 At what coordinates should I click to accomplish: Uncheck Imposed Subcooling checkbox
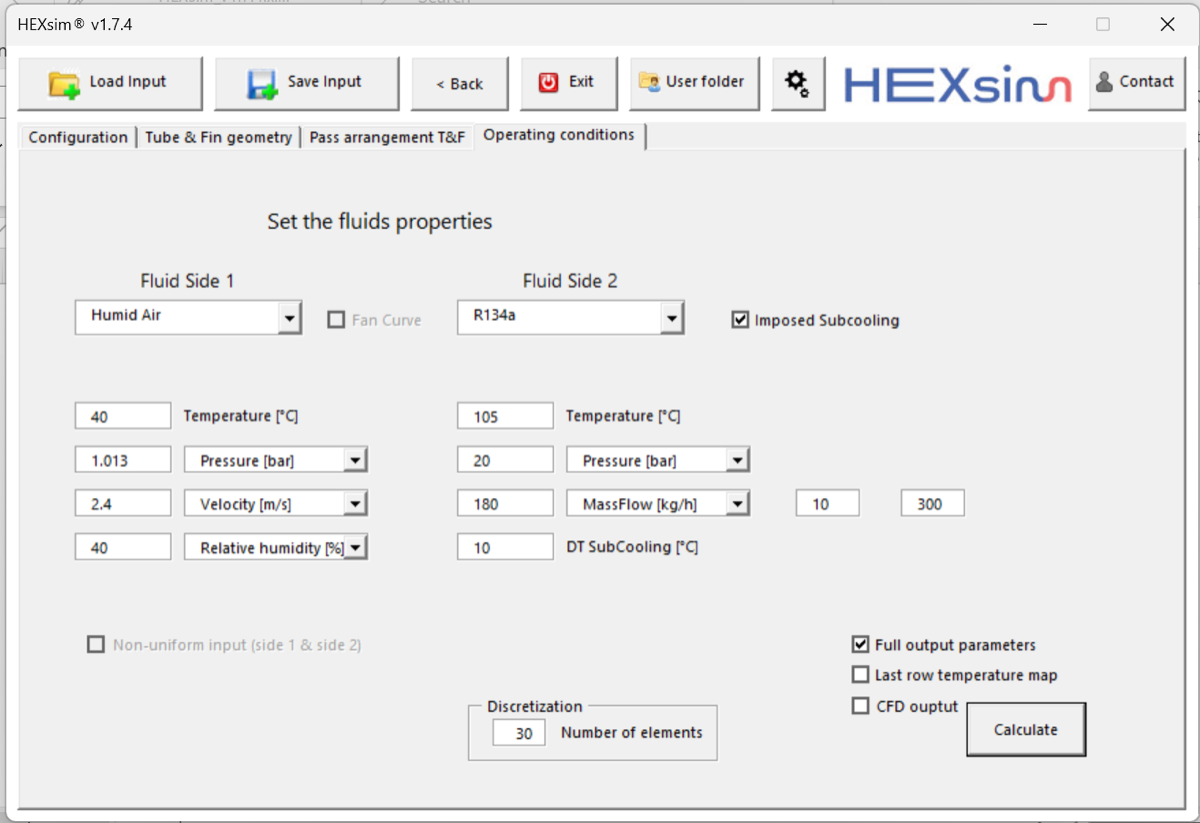740,320
